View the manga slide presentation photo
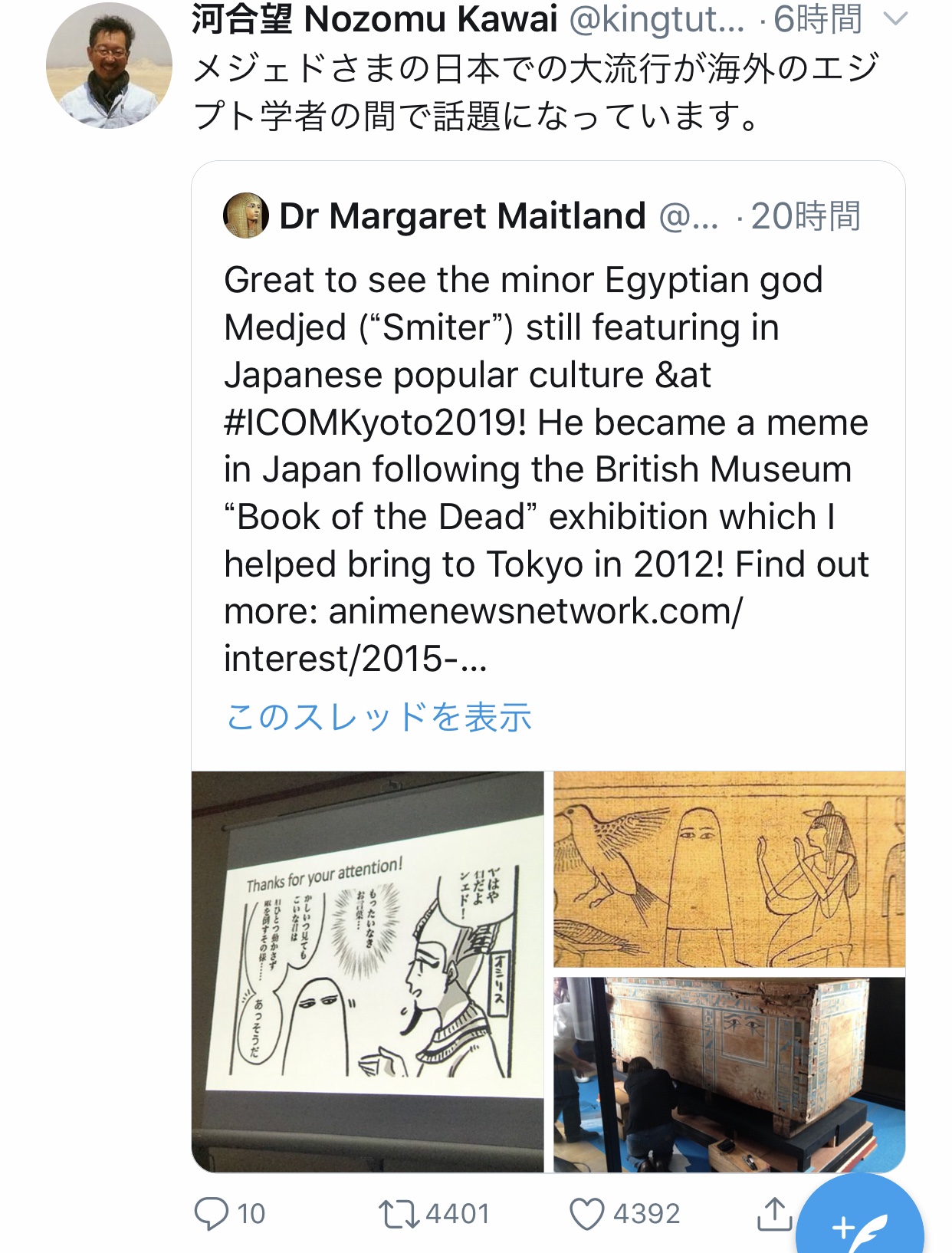The height and width of the screenshot is (1253, 952). (368, 972)
